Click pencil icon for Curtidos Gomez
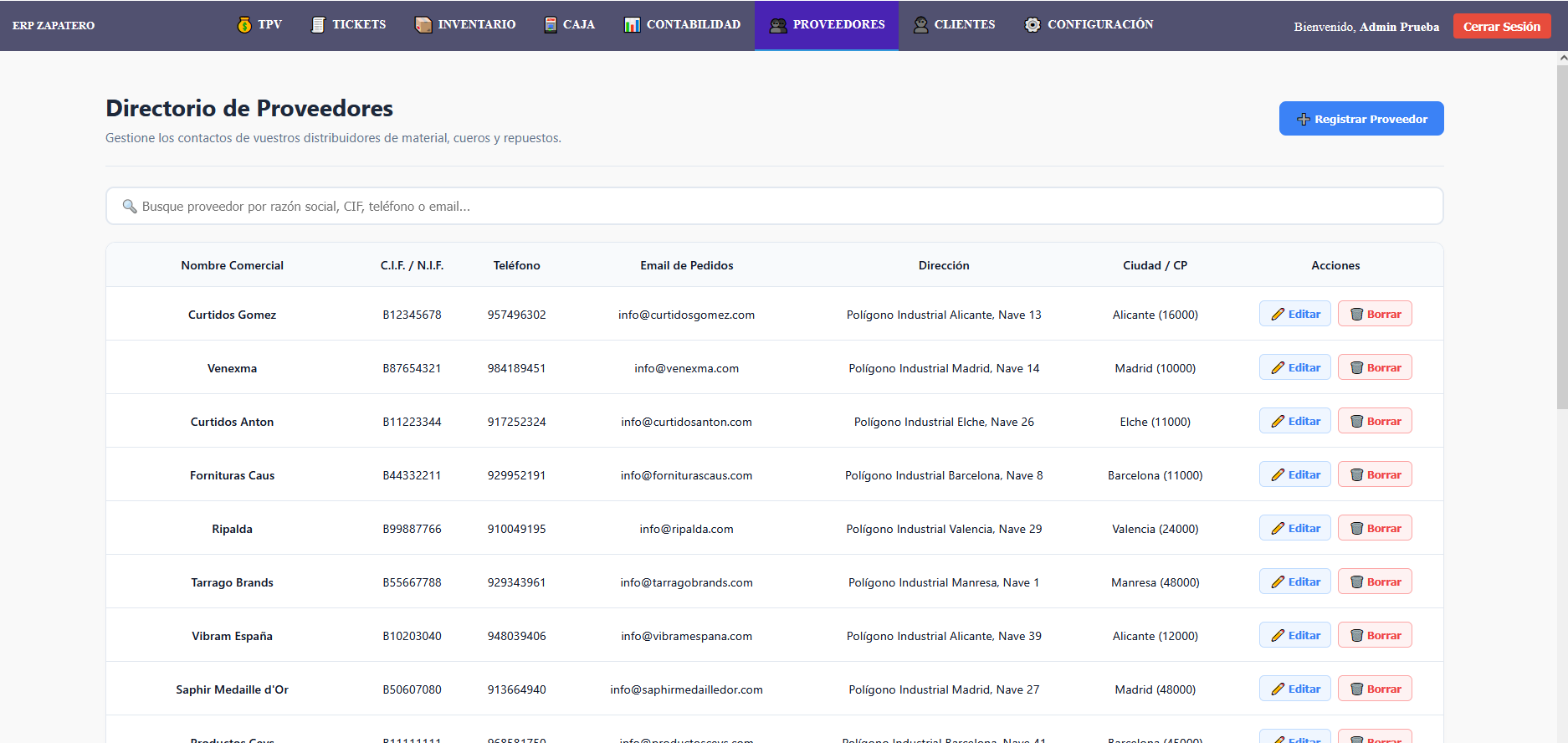The height and width of the screenshot is (743, 1568). (1278, 314)
